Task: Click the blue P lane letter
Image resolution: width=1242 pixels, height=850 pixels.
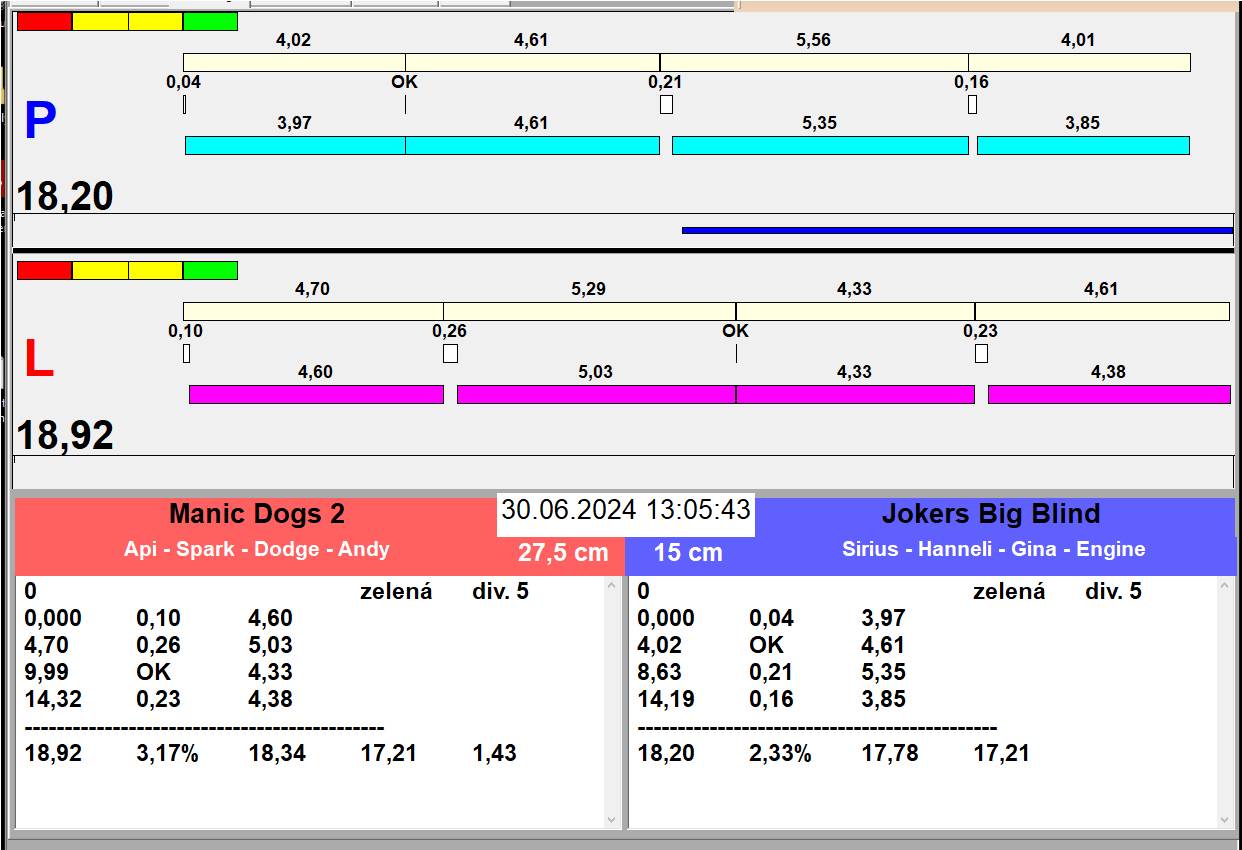Action: (40, 122)
